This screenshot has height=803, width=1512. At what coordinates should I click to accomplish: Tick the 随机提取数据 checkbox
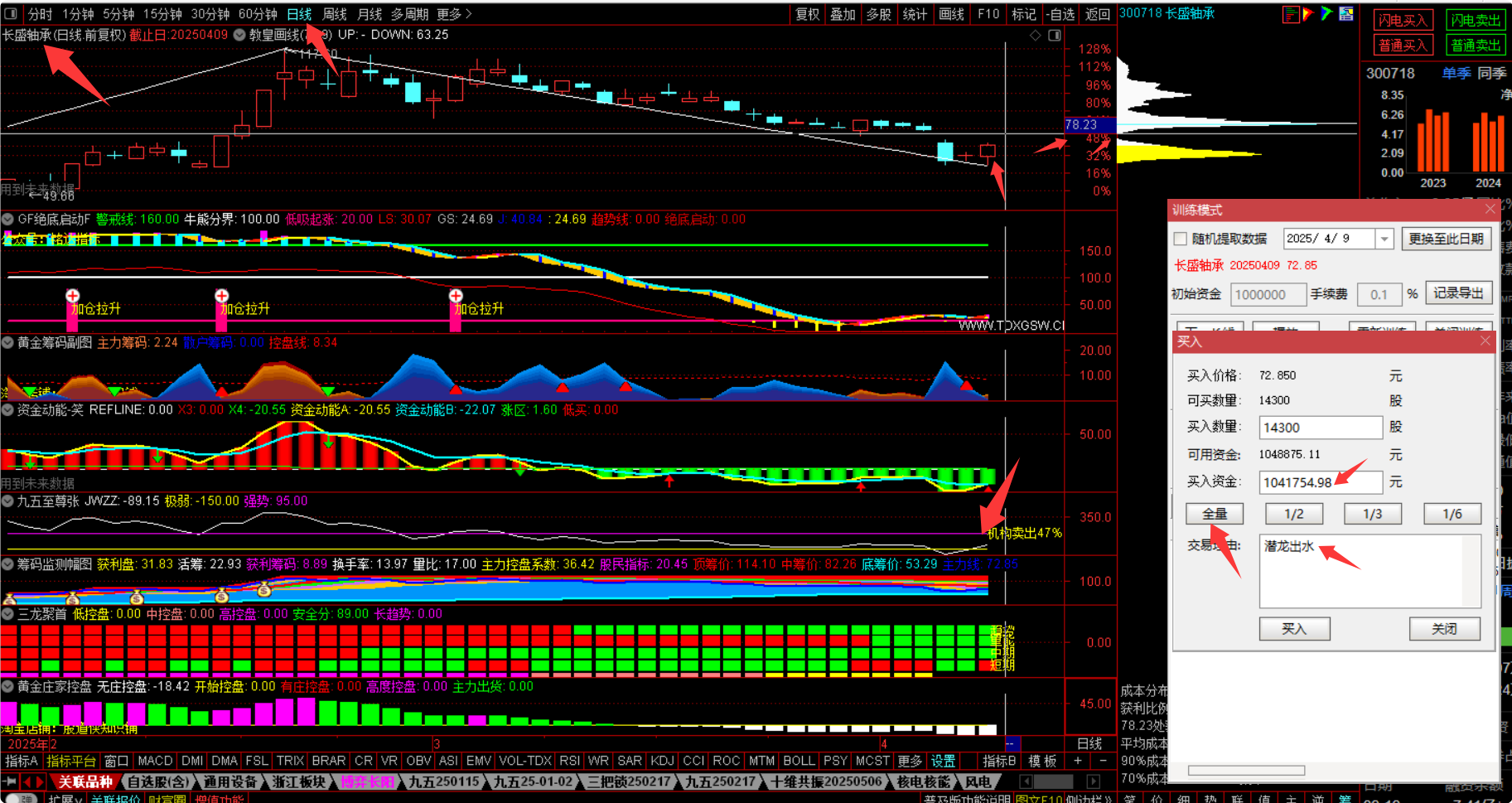1181,239
